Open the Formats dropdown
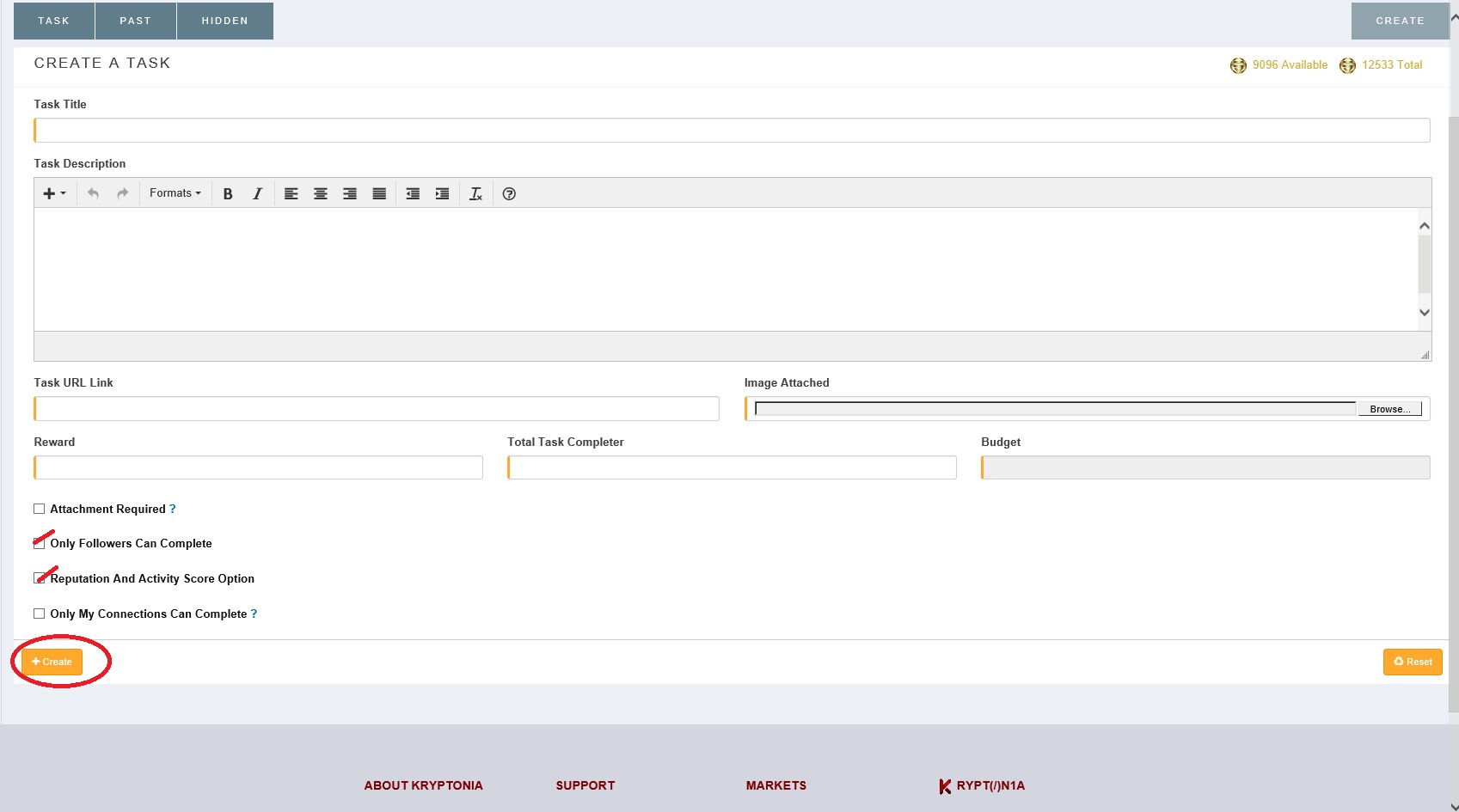 (x=175, y=193)
